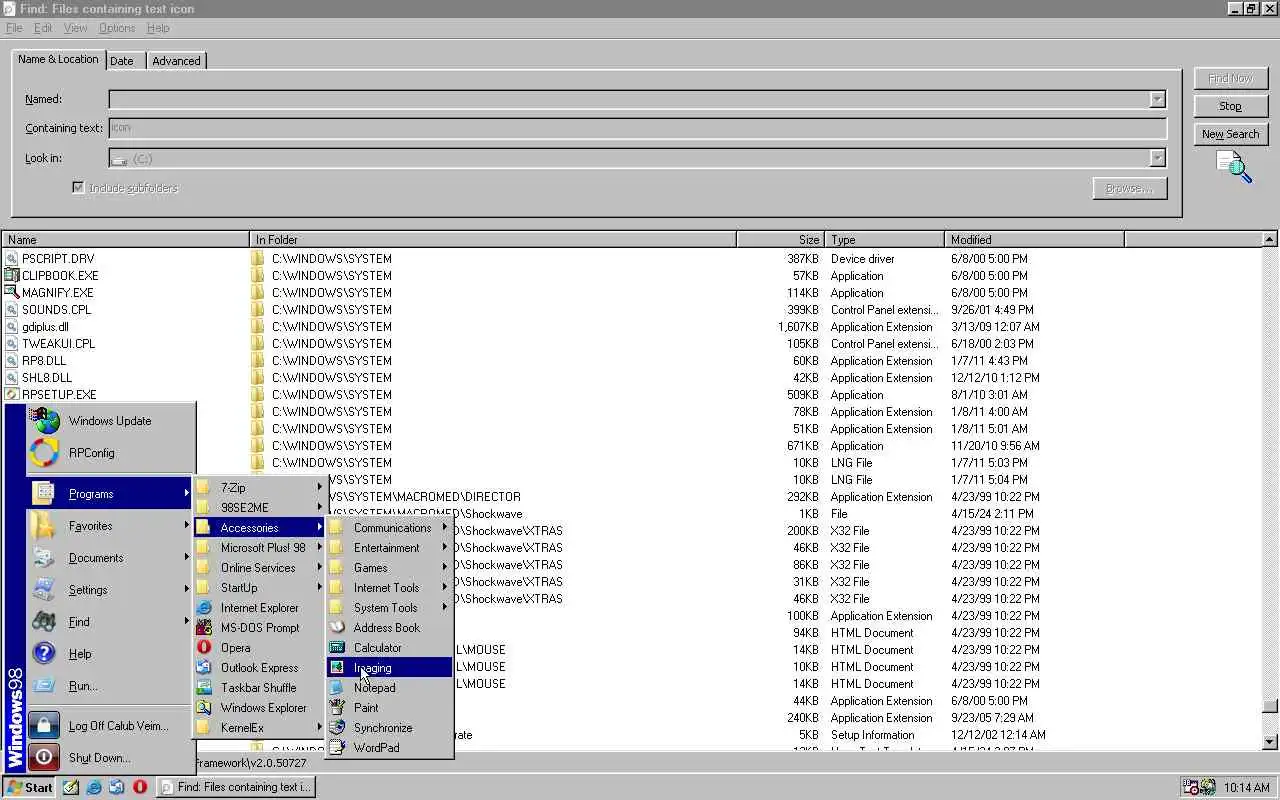Open the File menu
This screenshot has width=1280, height=800.
[14, 28]
